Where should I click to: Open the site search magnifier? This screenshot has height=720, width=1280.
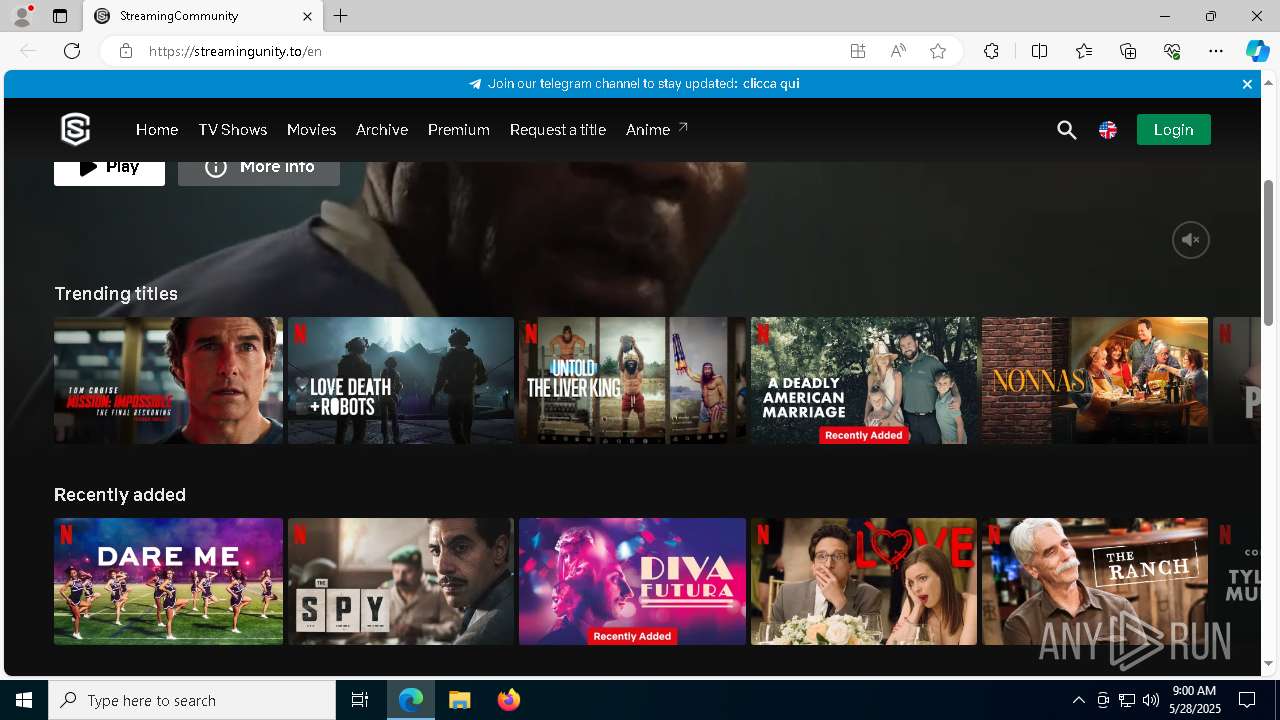pyautogui.click(x=1066, y=130)
